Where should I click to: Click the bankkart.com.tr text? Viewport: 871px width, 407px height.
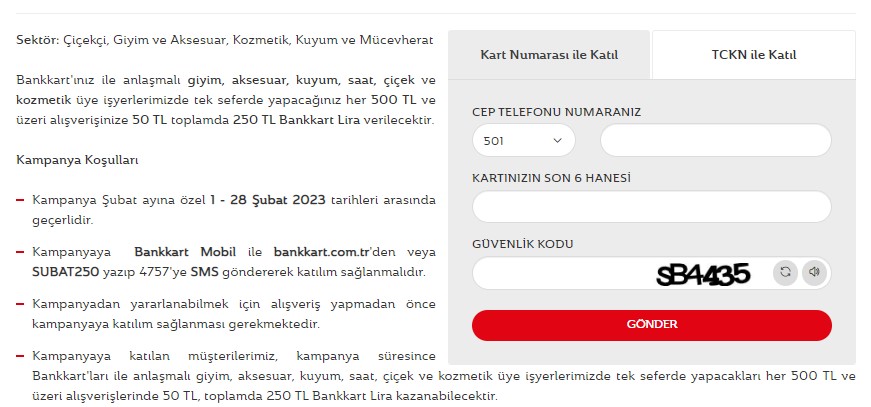pos(322,252)
